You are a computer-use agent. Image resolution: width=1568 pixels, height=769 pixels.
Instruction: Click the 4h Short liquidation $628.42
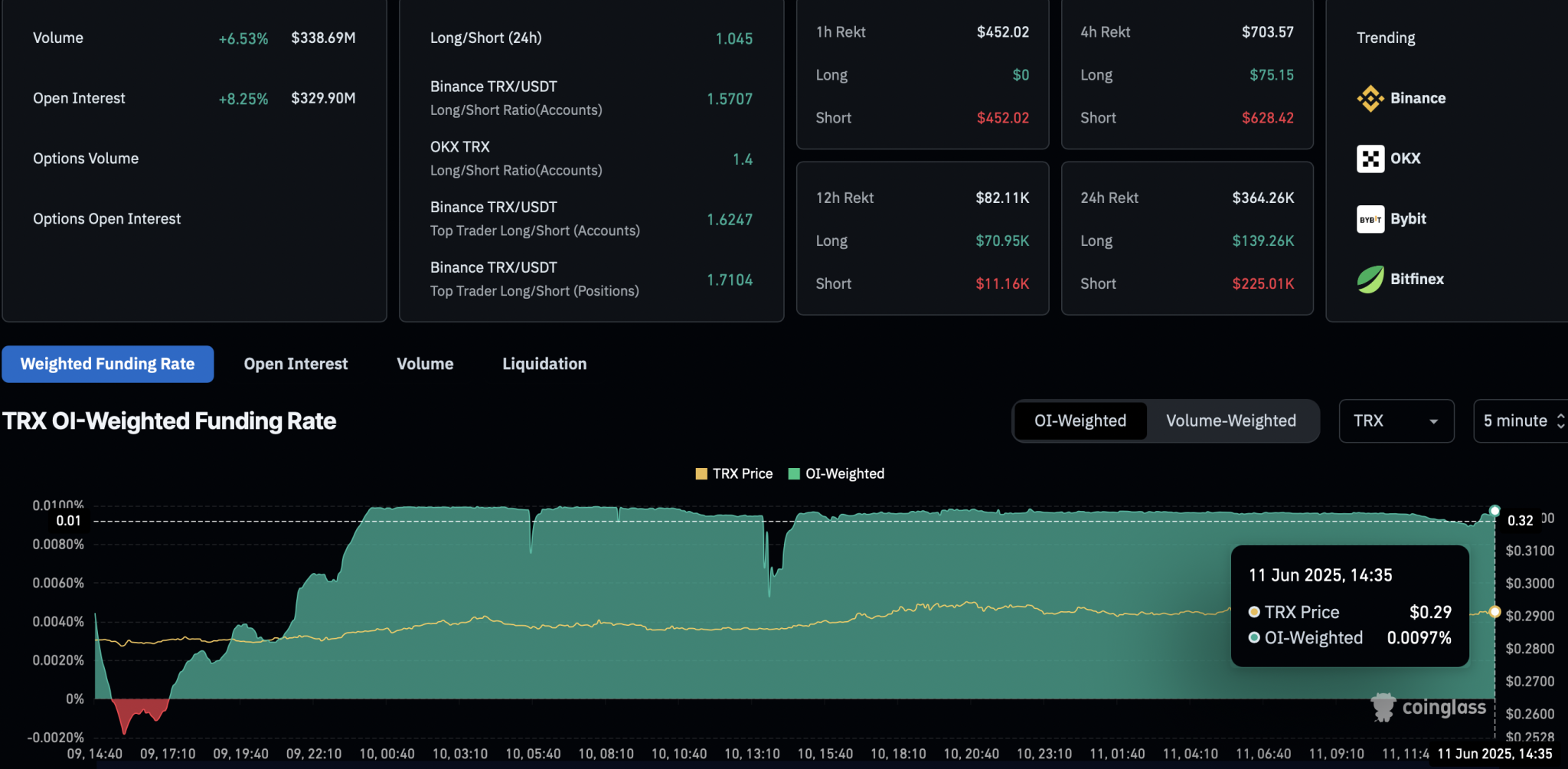[x=1268, y=118]
